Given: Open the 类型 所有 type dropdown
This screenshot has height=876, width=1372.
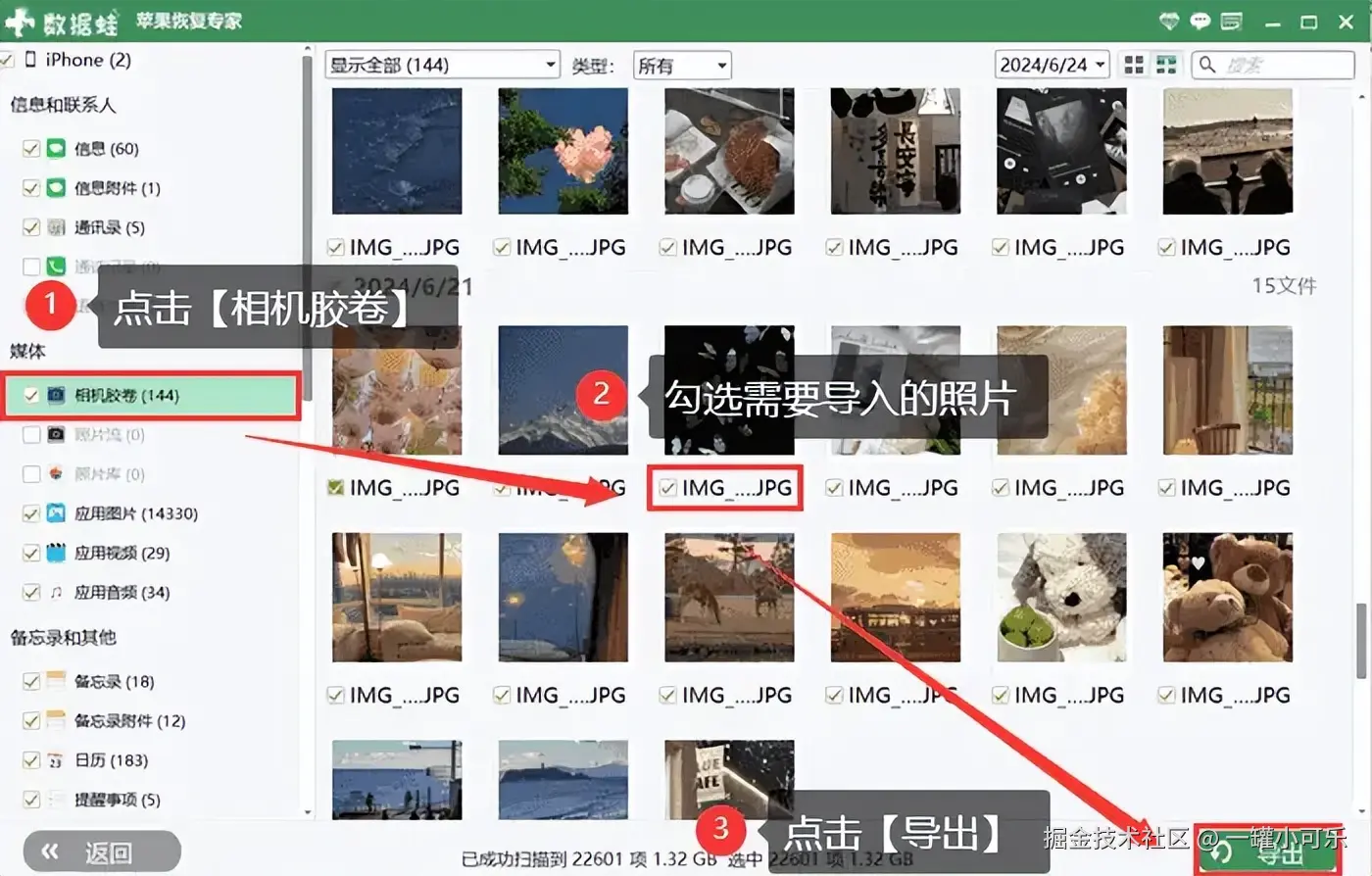Looking at the screenshot, I should 682,66.
